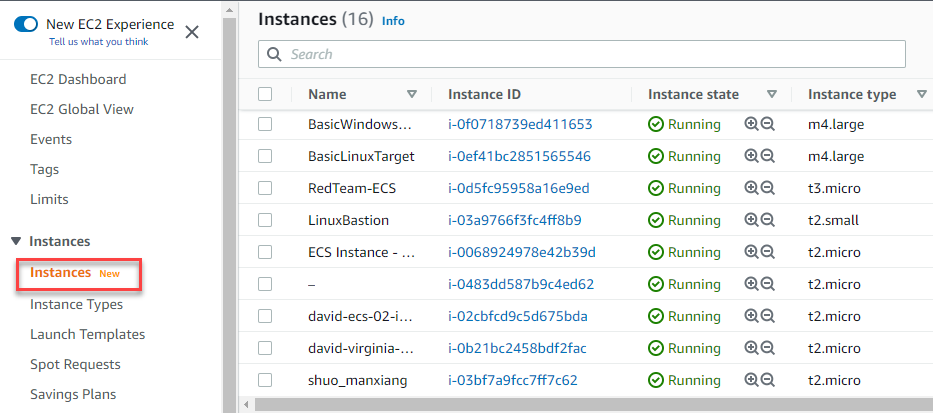Screen dimensions: 933x413
Task: Close the EC2 navigation sidebar with X
Action: point(192,31)
